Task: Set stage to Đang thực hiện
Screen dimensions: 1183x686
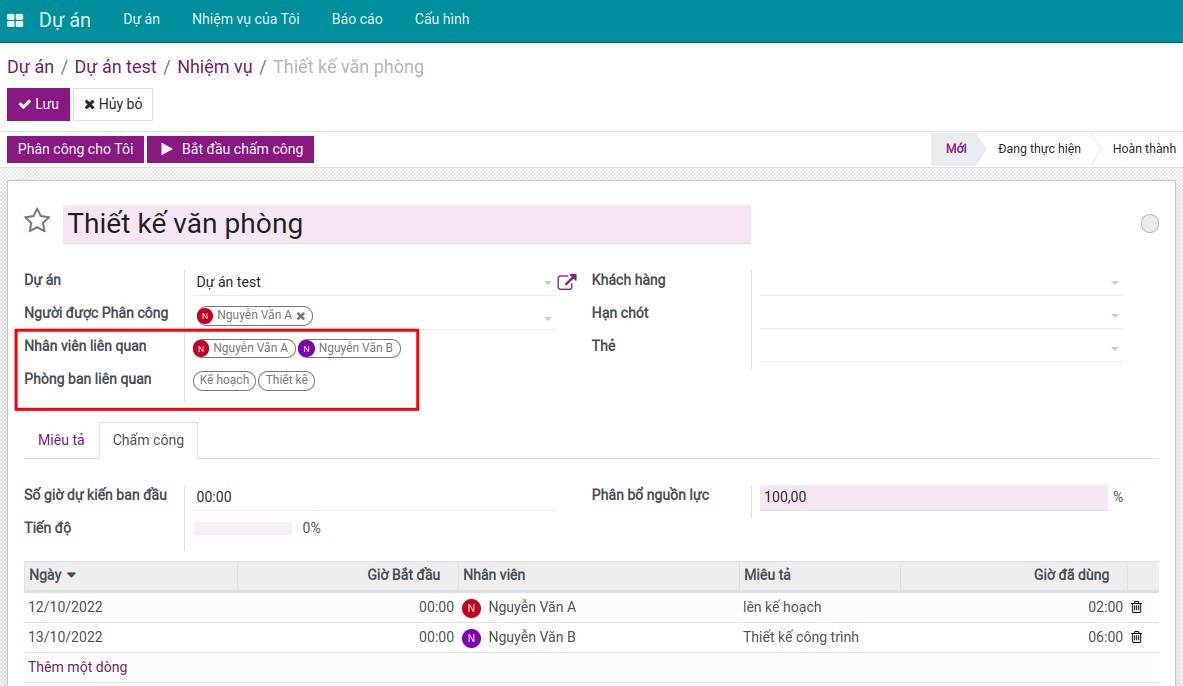Action: pos(1039,149)
